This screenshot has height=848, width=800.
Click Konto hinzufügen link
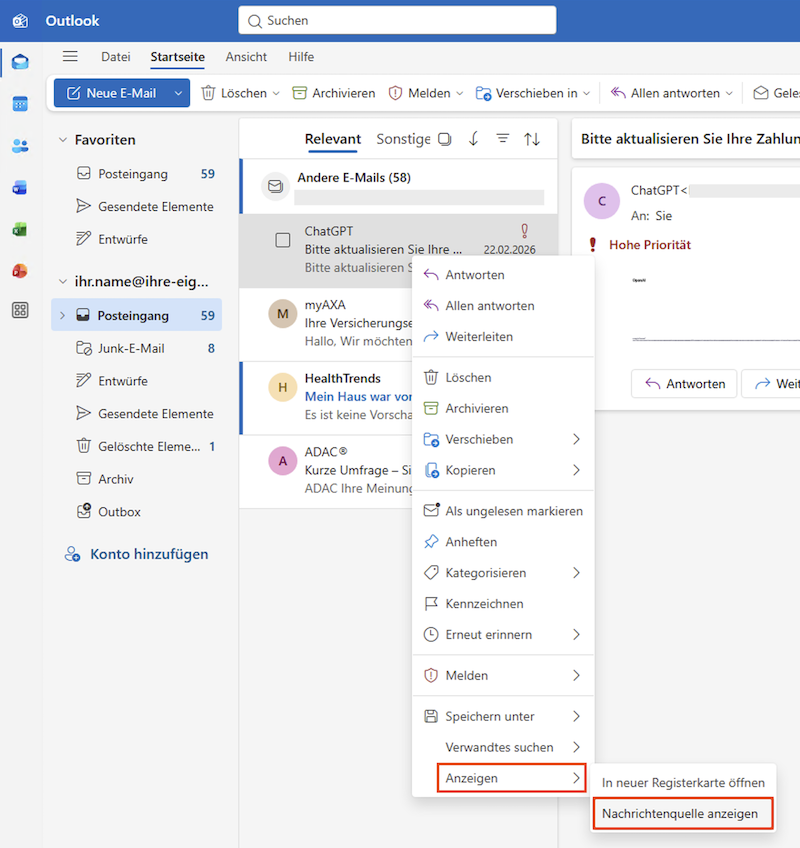point(136,554)
